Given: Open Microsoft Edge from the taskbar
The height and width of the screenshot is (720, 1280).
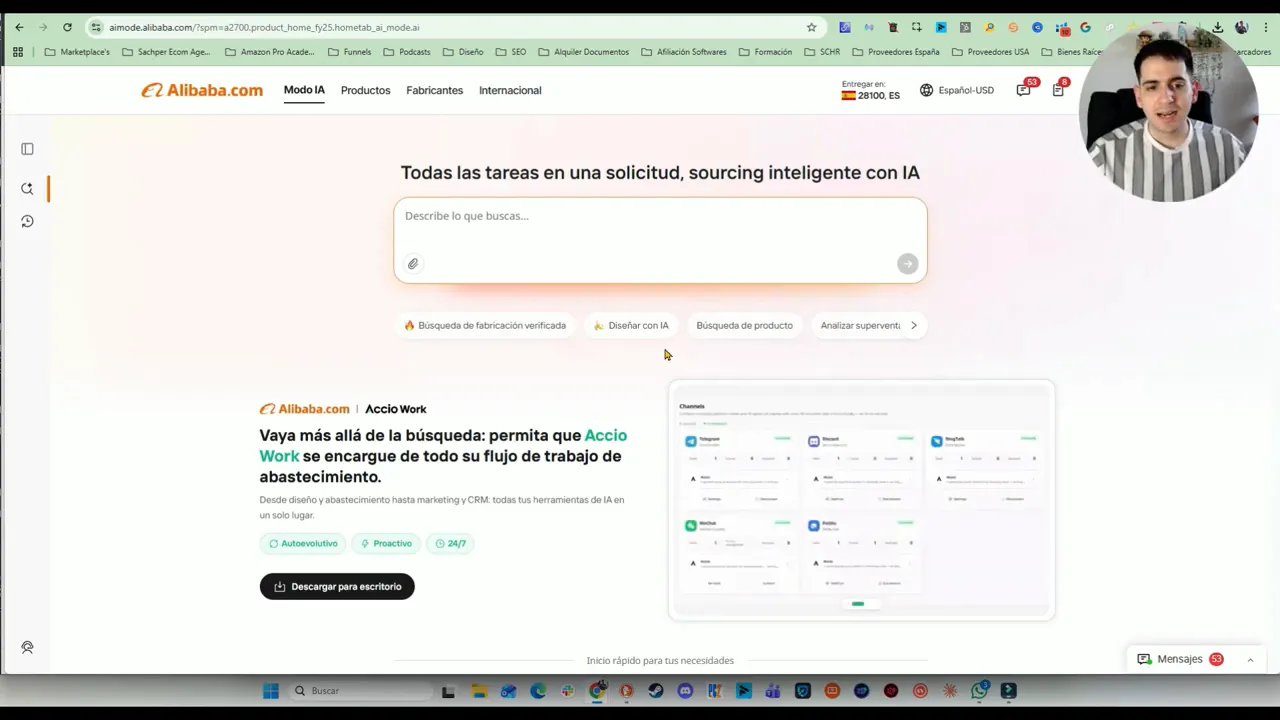Looking at the screenshot, I should point(537,691).
